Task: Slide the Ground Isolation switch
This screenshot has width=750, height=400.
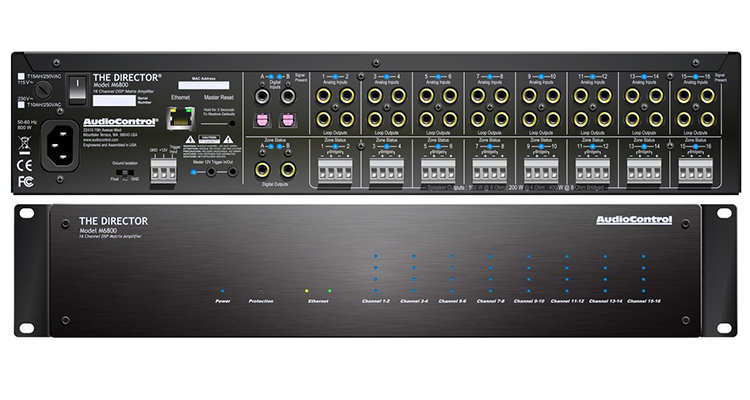Action: 125,172
